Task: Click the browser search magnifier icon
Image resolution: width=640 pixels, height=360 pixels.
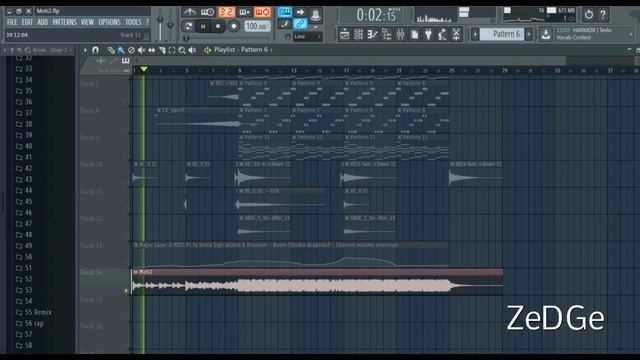Action: click(28, 50)
